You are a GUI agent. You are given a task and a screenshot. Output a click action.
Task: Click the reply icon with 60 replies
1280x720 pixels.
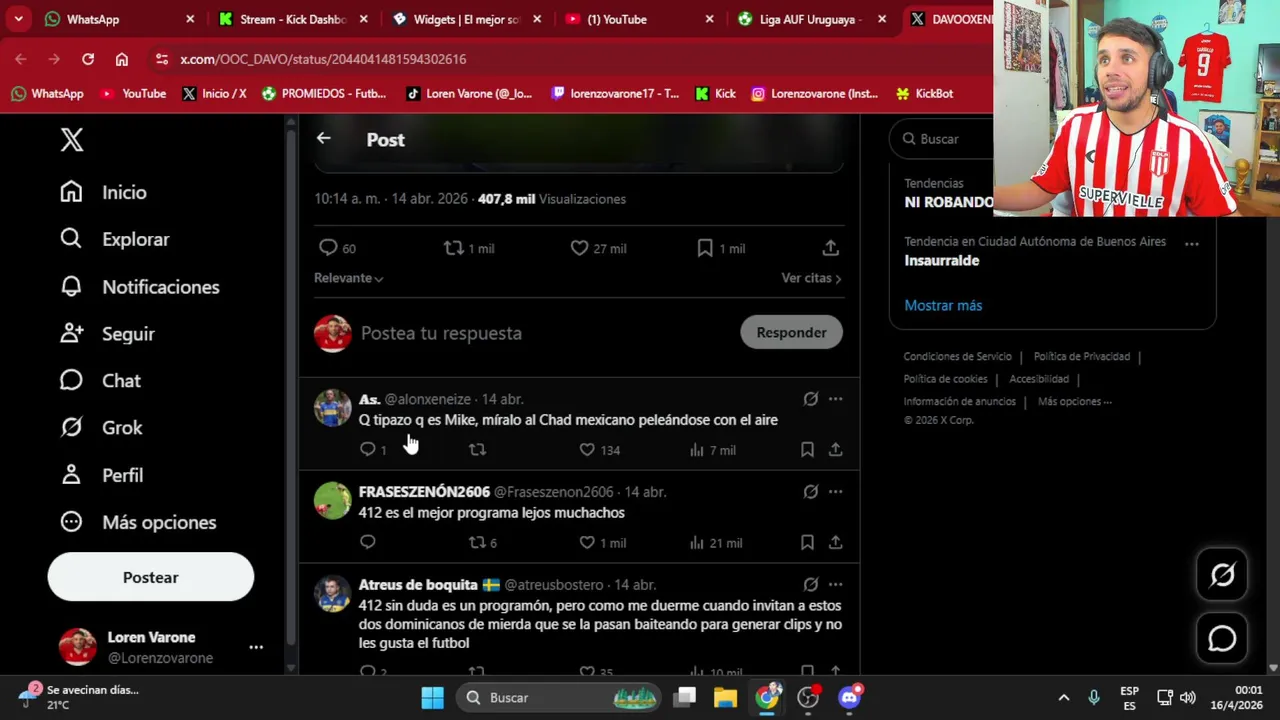pyautogui.click(x=337, y=248)
